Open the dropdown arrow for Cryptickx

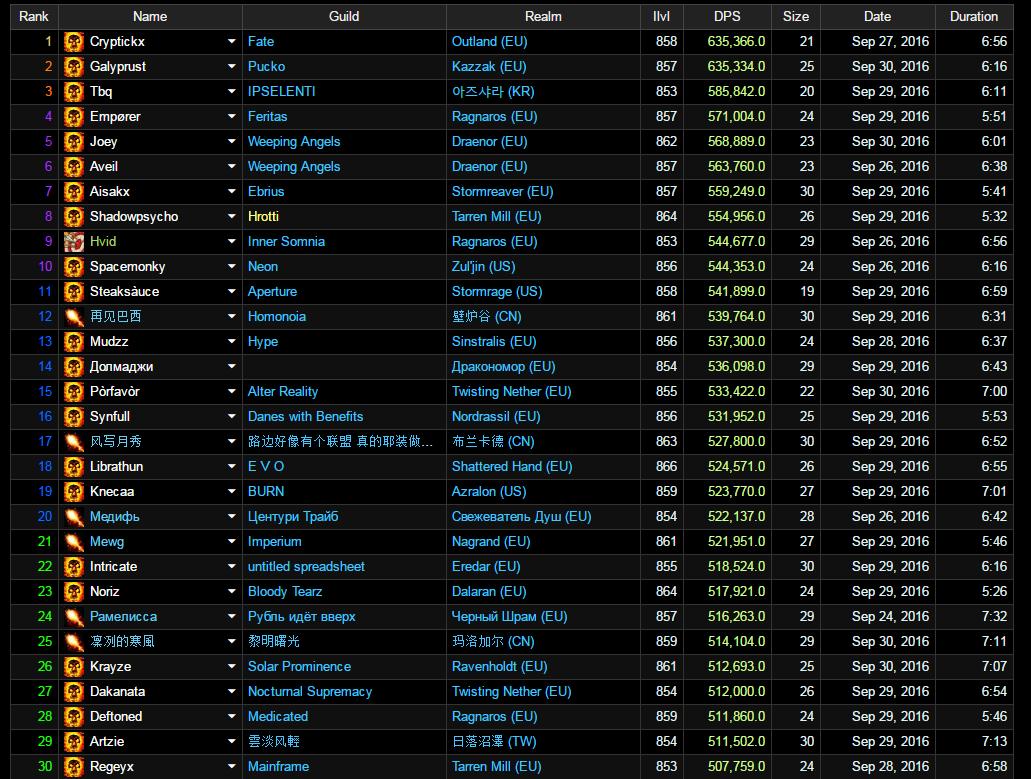click(x=231, y=41)
